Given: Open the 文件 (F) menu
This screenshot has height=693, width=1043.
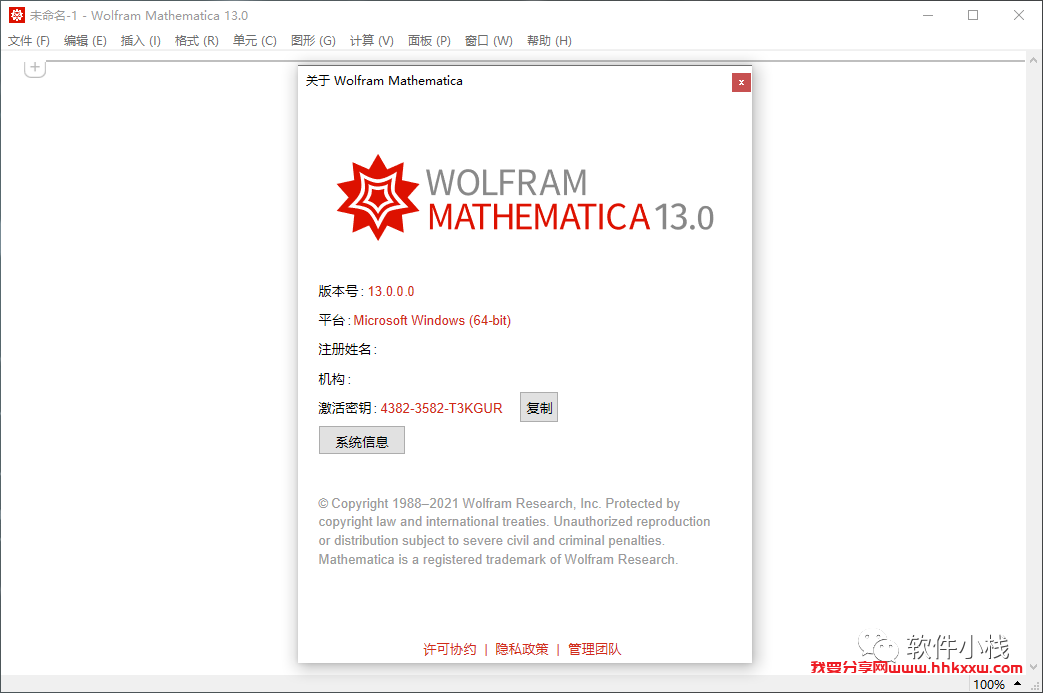Looking at the screenshot, I should tap(29, 41).
